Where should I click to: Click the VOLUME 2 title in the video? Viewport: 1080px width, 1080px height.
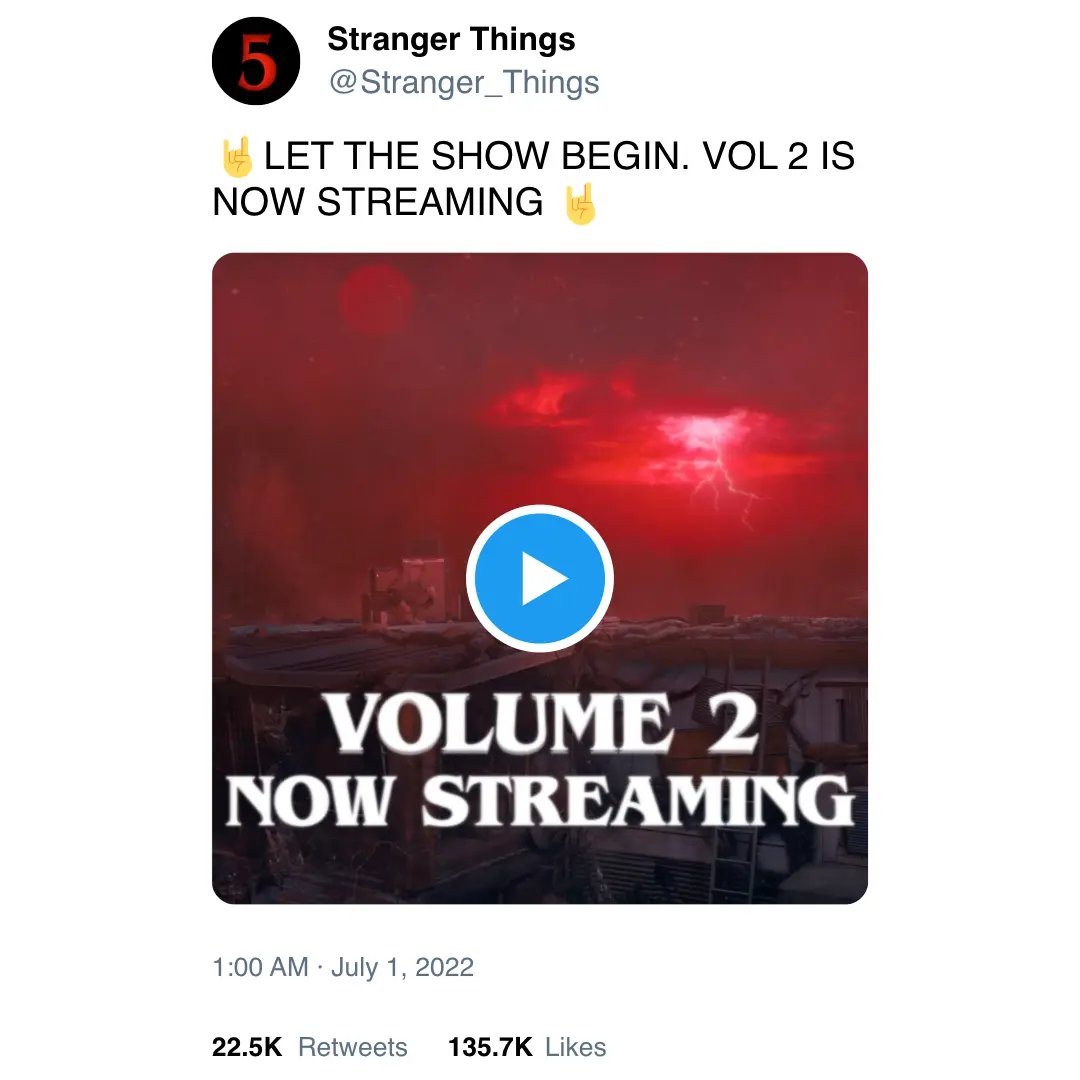(541, 722)
